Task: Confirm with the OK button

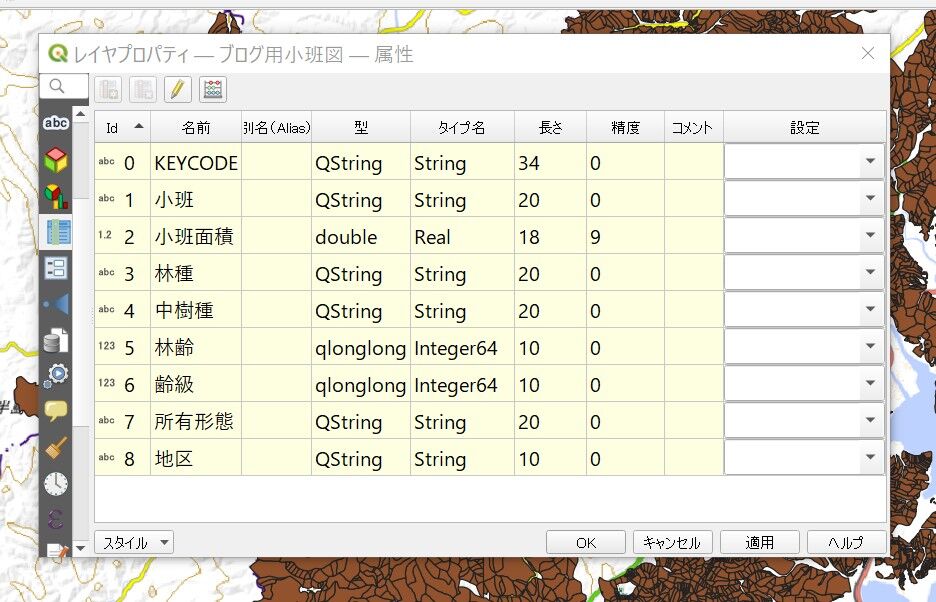Action: point(586,542)
